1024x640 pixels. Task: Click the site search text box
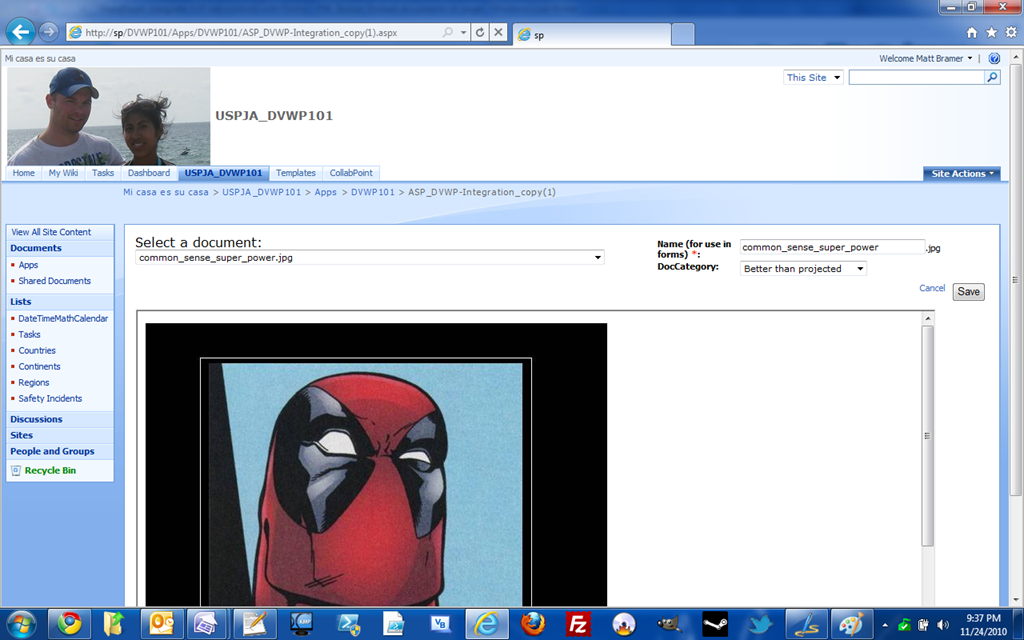click(x=916, y=77)
